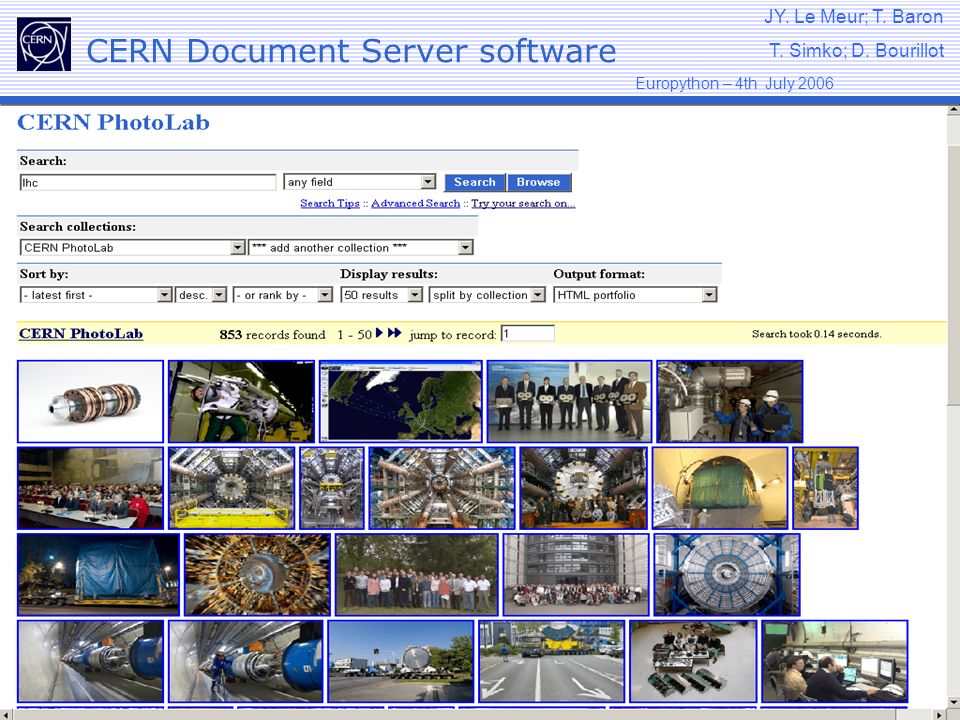Open the photo of team with electronics boards
The height and width of the screenshot is (720, 960).
click(693, 661)
